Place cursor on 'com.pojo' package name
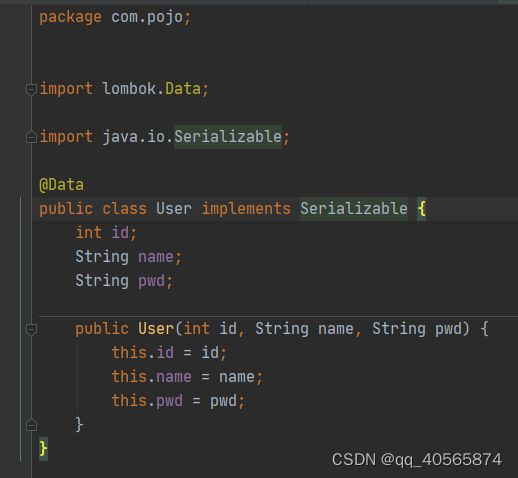This screenshot has width=518, height=478. tap(147, 17)
